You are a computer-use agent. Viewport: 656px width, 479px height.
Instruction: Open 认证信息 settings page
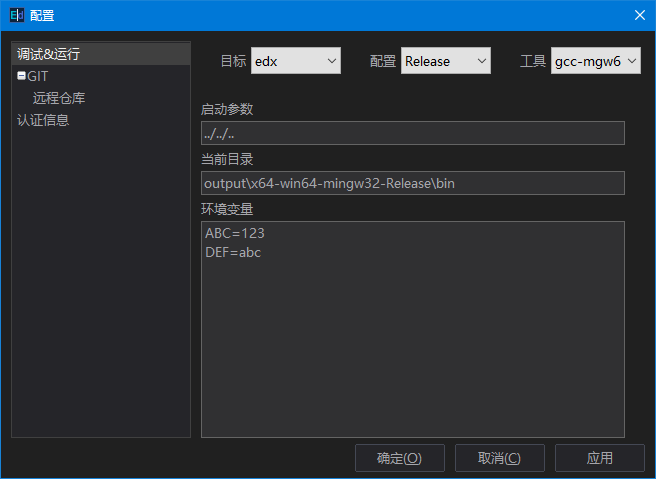tap(43, 120)
